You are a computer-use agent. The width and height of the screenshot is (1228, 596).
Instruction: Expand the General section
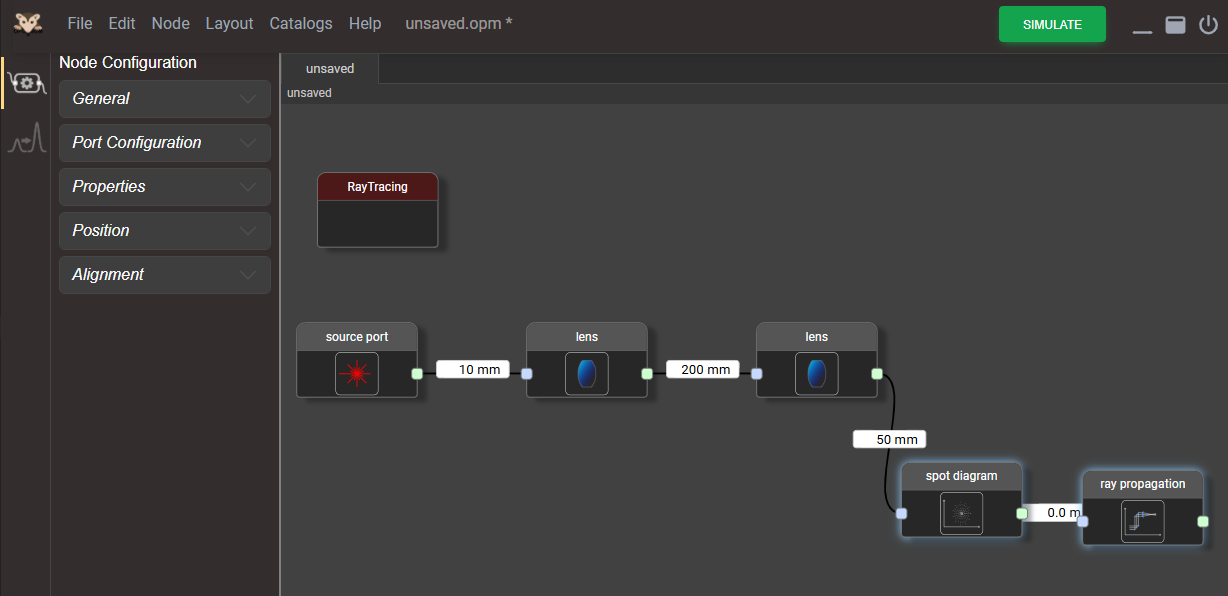click(x=165, y=99)
